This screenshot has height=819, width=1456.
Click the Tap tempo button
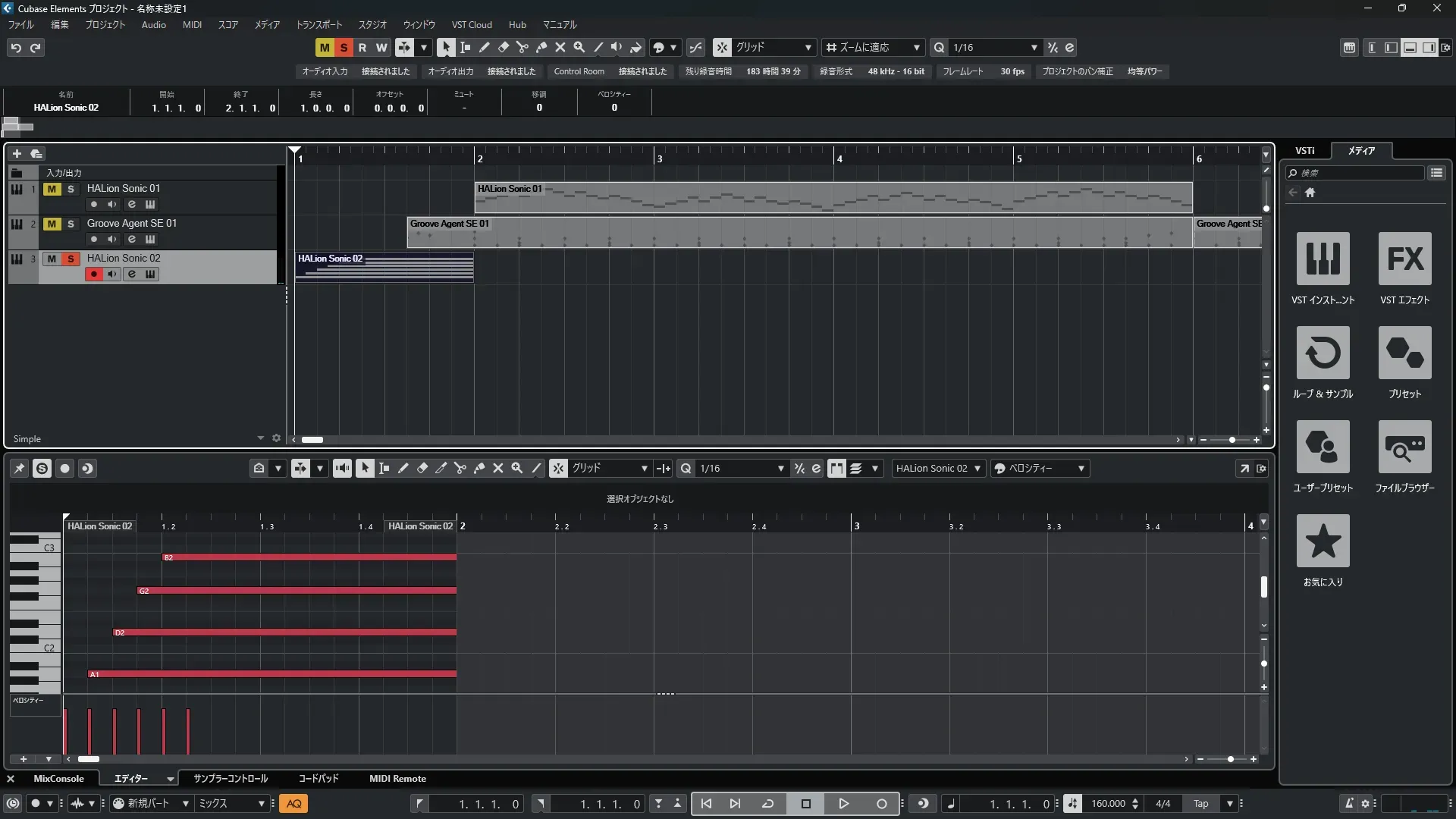[1200, 803]
